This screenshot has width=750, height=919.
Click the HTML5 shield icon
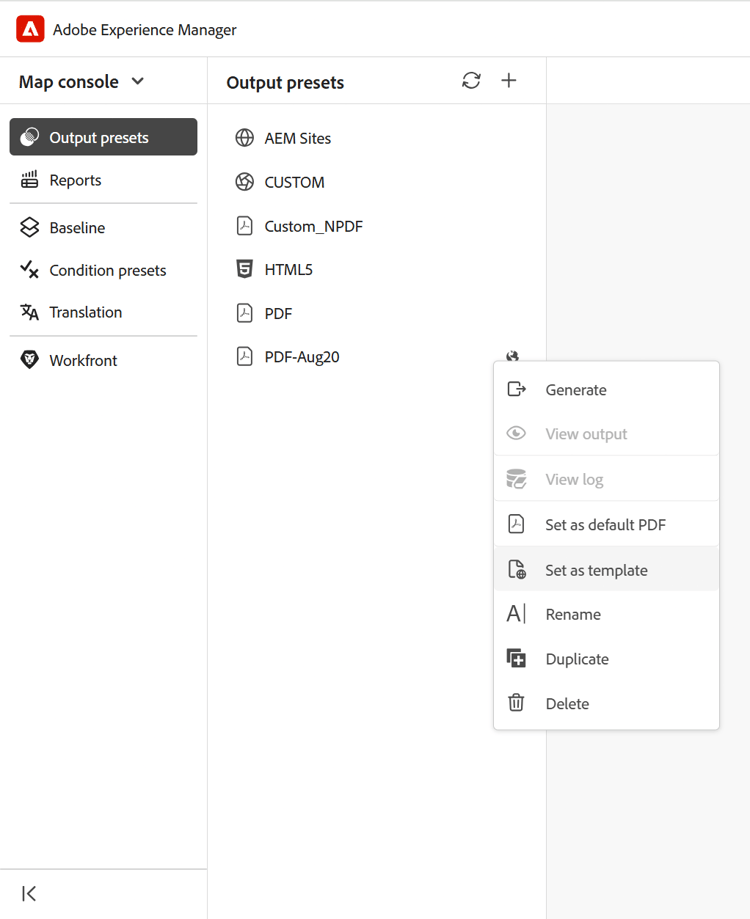(x=244, y=269)
